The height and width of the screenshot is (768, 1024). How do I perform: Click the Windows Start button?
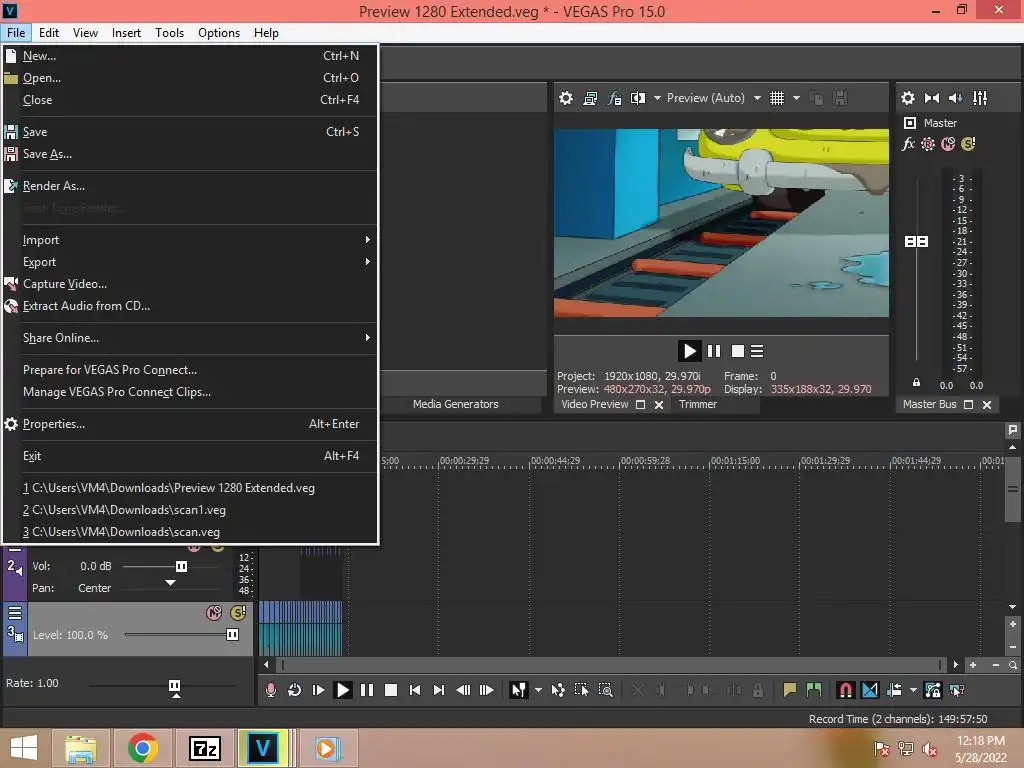(x=24, y=748)
